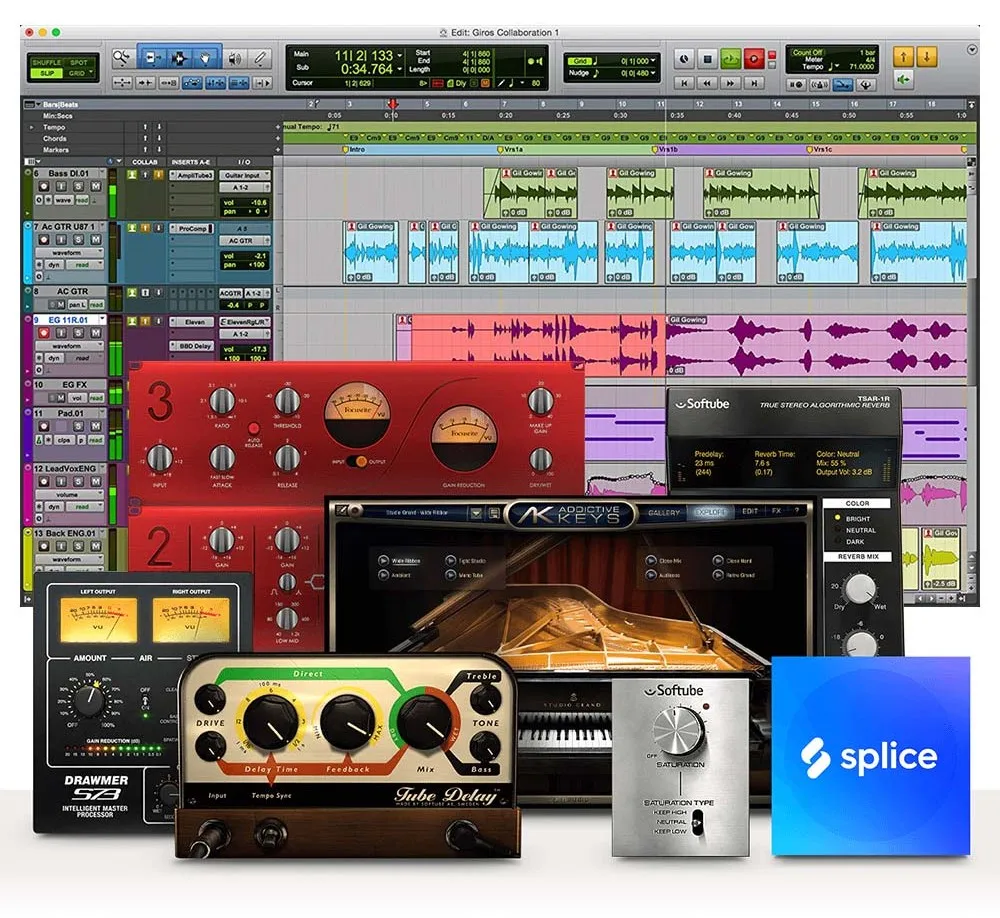Click the Rewind transport button
Viewport: 1000px width, 918px height.
[707, 83]
